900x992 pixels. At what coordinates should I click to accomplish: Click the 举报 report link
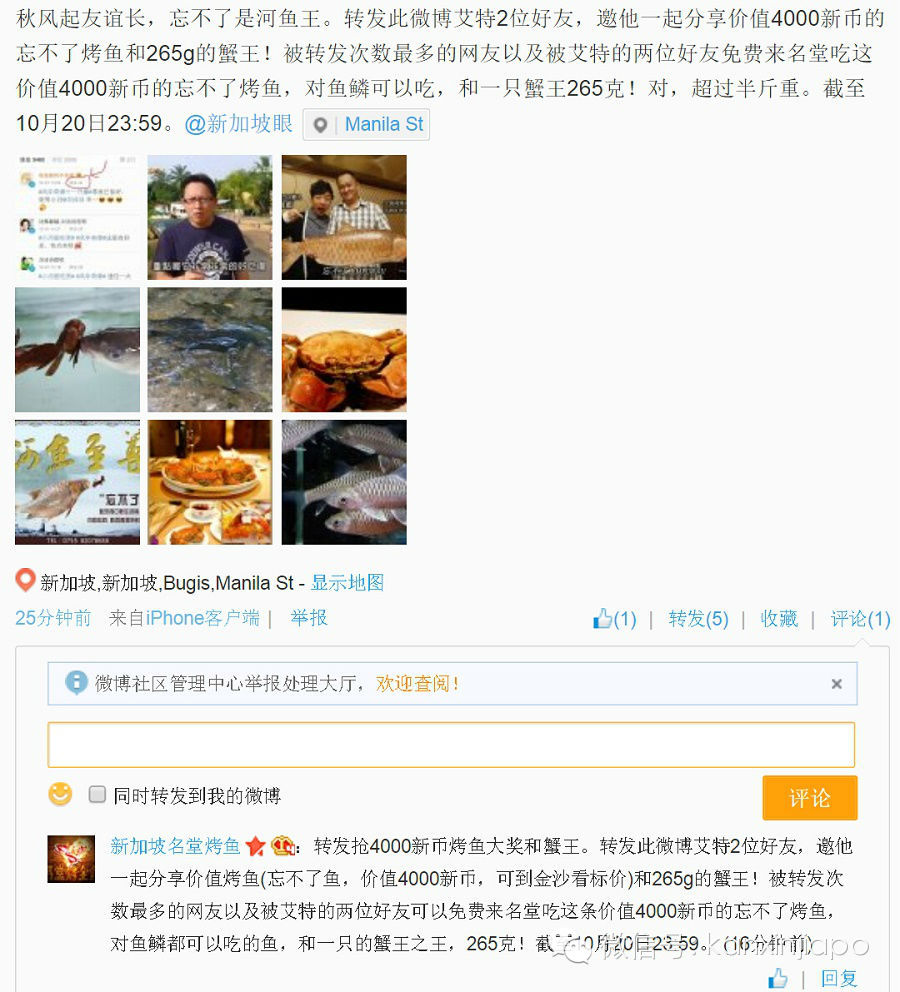pos(309,617)
